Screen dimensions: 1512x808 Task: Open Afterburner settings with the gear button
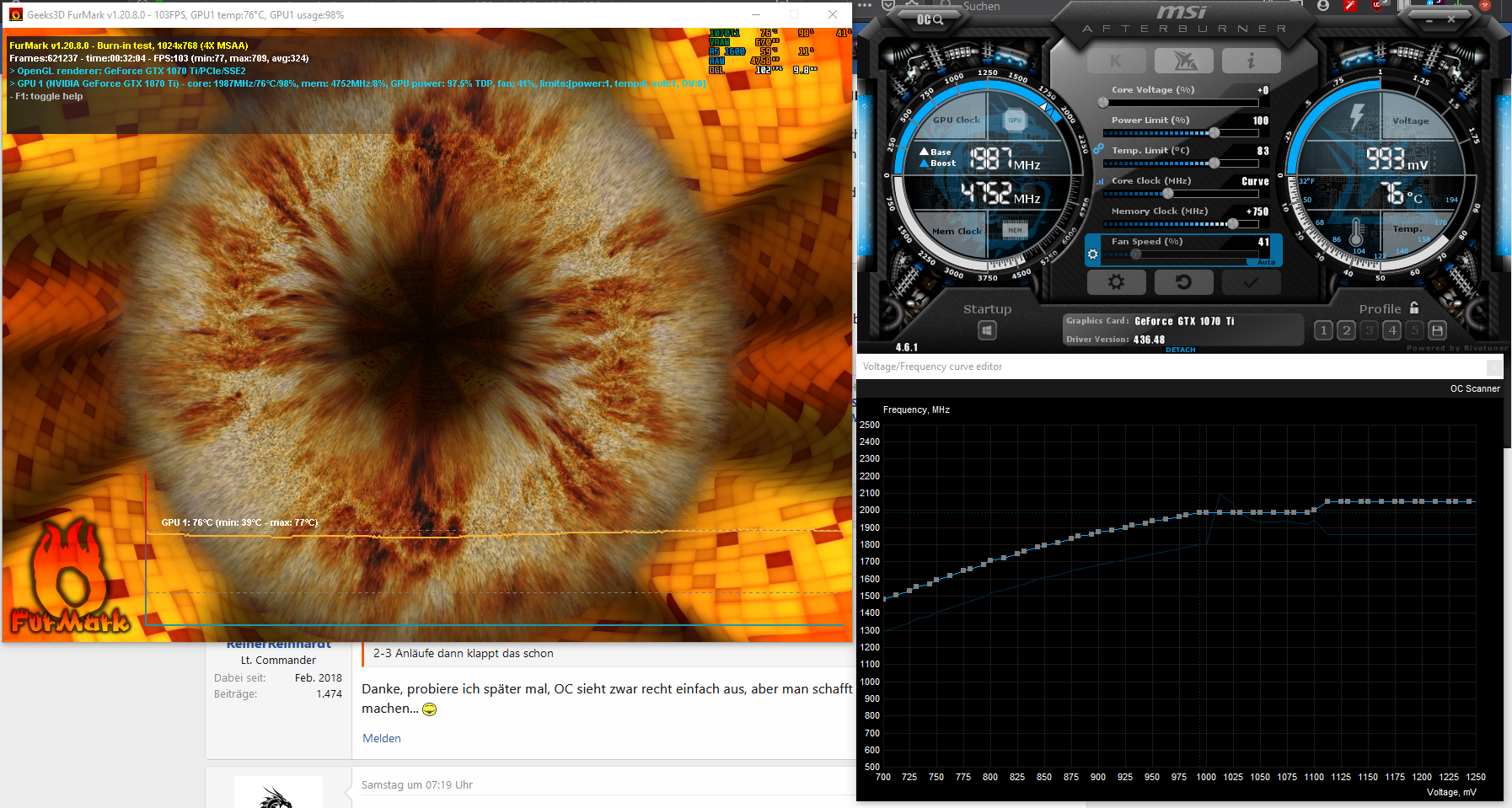[1116, 282]
